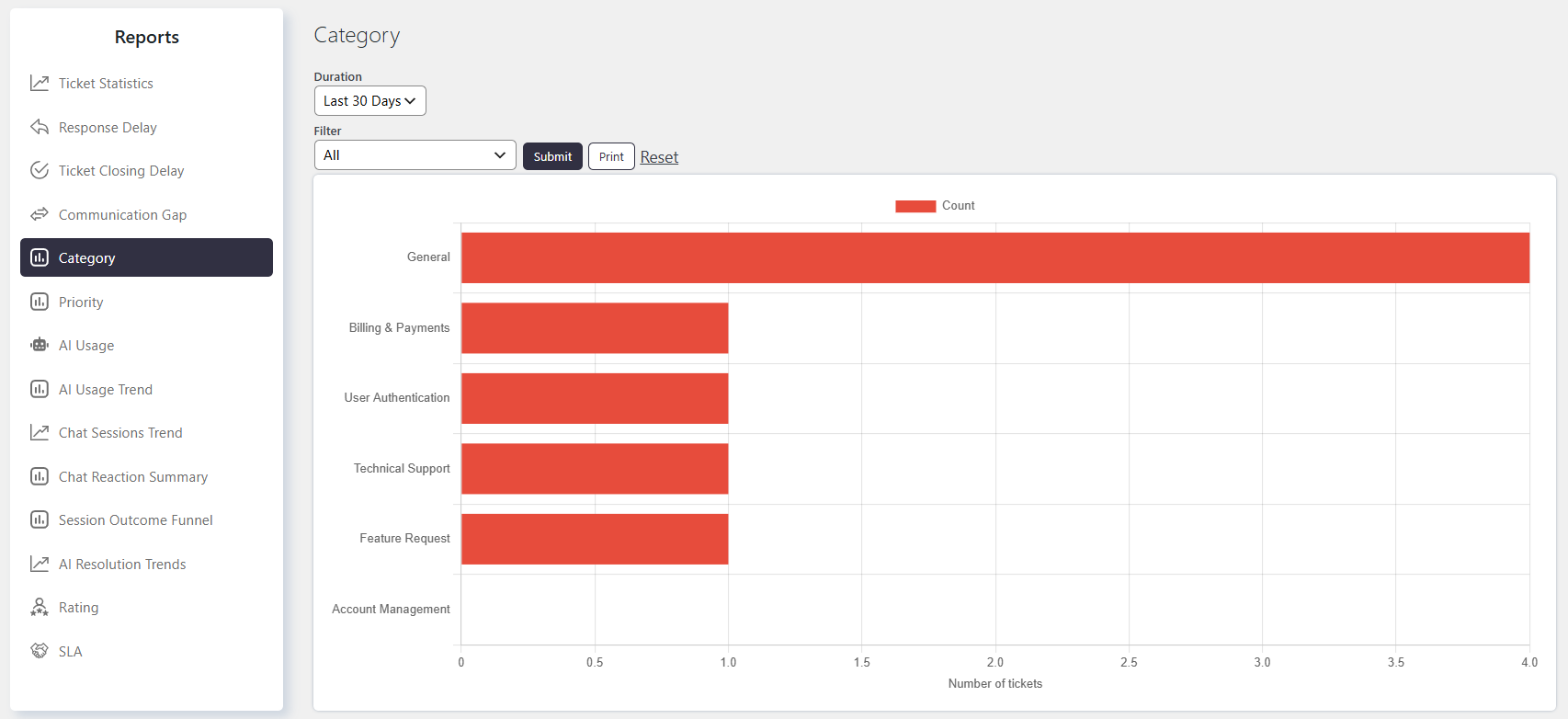1568x719 pixels.
Task: Click the Communication Gap arrows icon
Action: coord(40,214)
